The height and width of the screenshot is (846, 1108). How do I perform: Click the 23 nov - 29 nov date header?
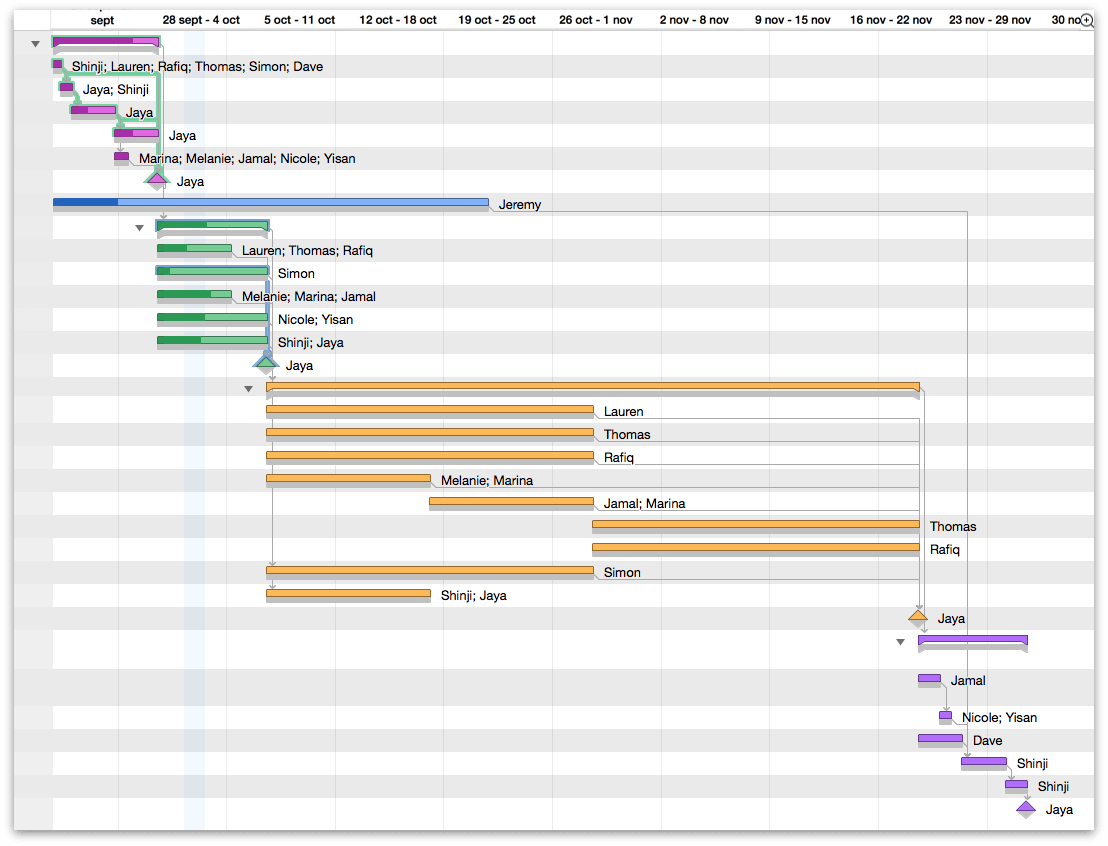pyautogui.click(x=989, y=18)
